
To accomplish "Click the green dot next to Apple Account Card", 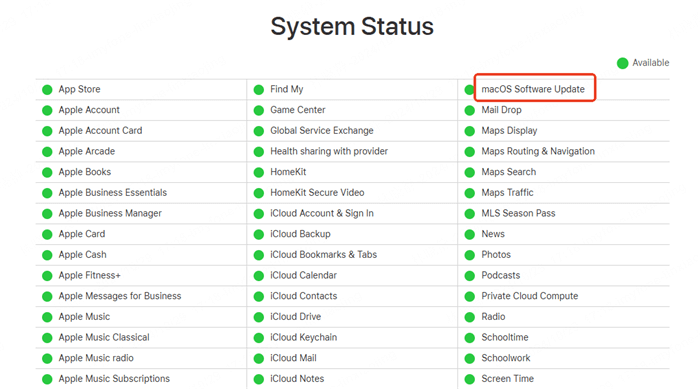I will point(47,131).
